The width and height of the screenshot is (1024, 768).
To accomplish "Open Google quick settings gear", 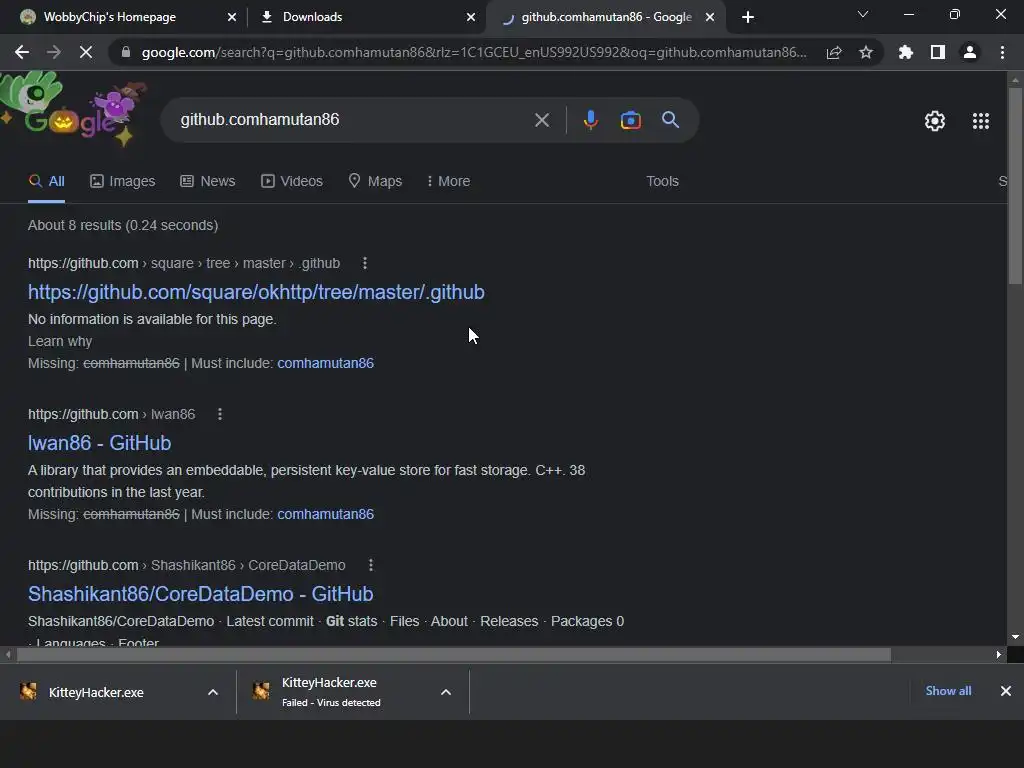I will [935, 121].
